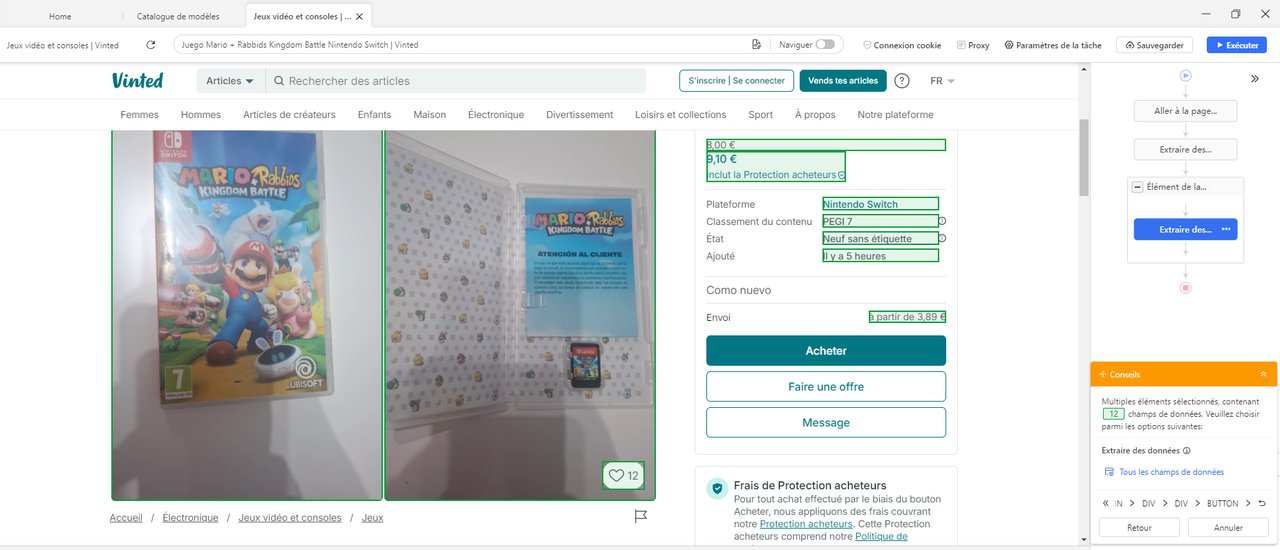The image size is (1280, 550).
Task: Click Tous les champs de données link
Action: [x=1171, y=472]
